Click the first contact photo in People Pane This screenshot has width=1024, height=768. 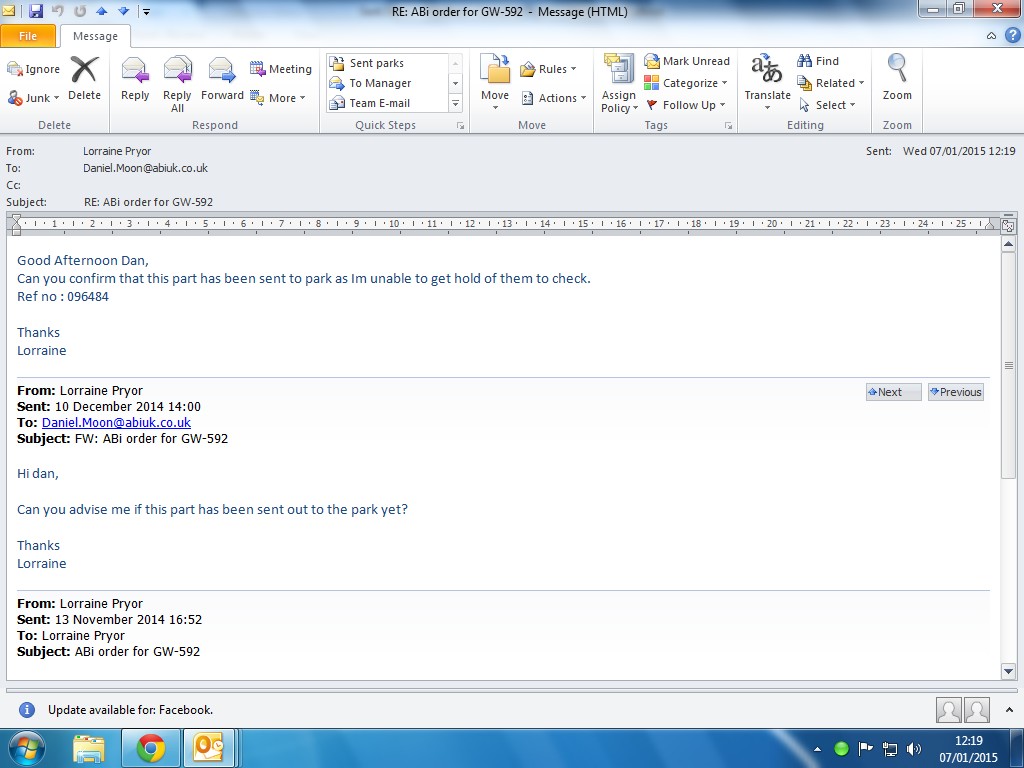948,710
